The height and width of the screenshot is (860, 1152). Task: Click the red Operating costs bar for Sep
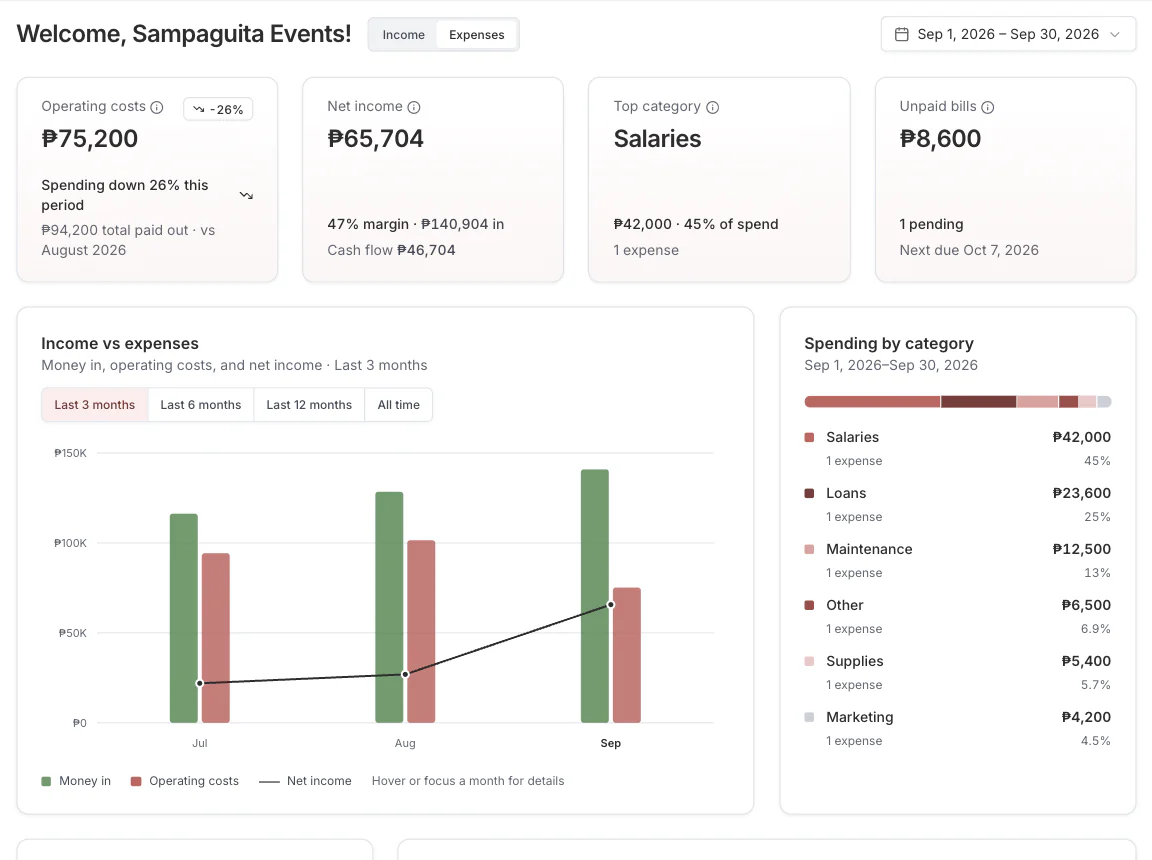click(627, 655)
